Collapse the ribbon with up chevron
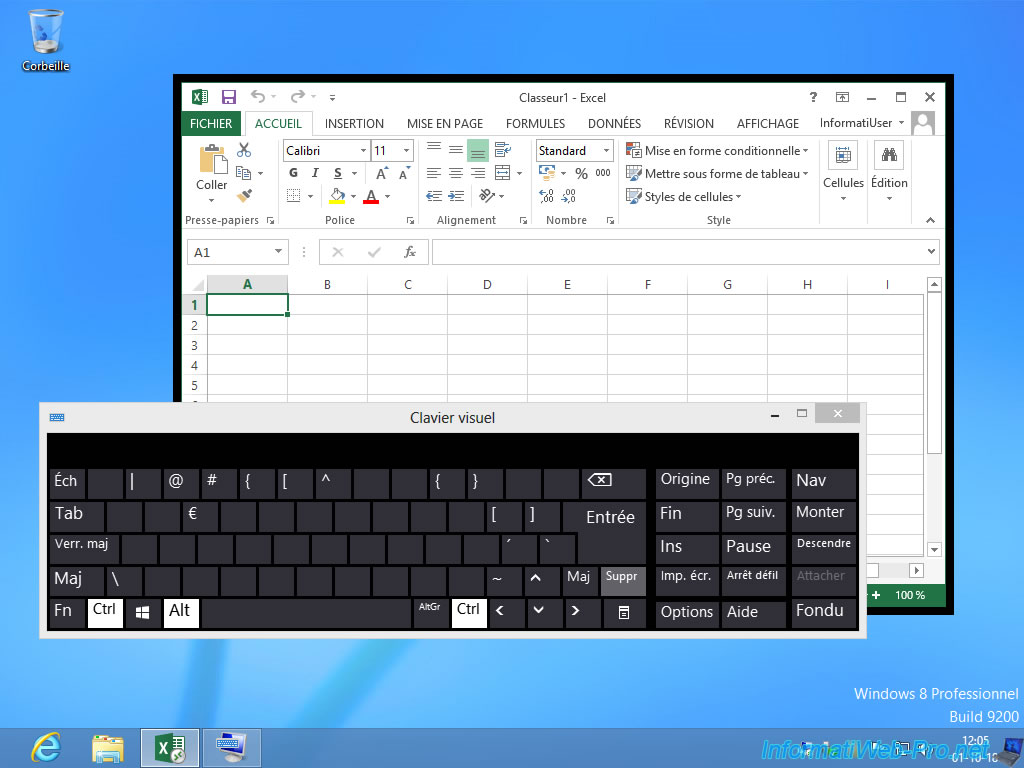Screen dimensions: 1024x768 tap(931, 221)
